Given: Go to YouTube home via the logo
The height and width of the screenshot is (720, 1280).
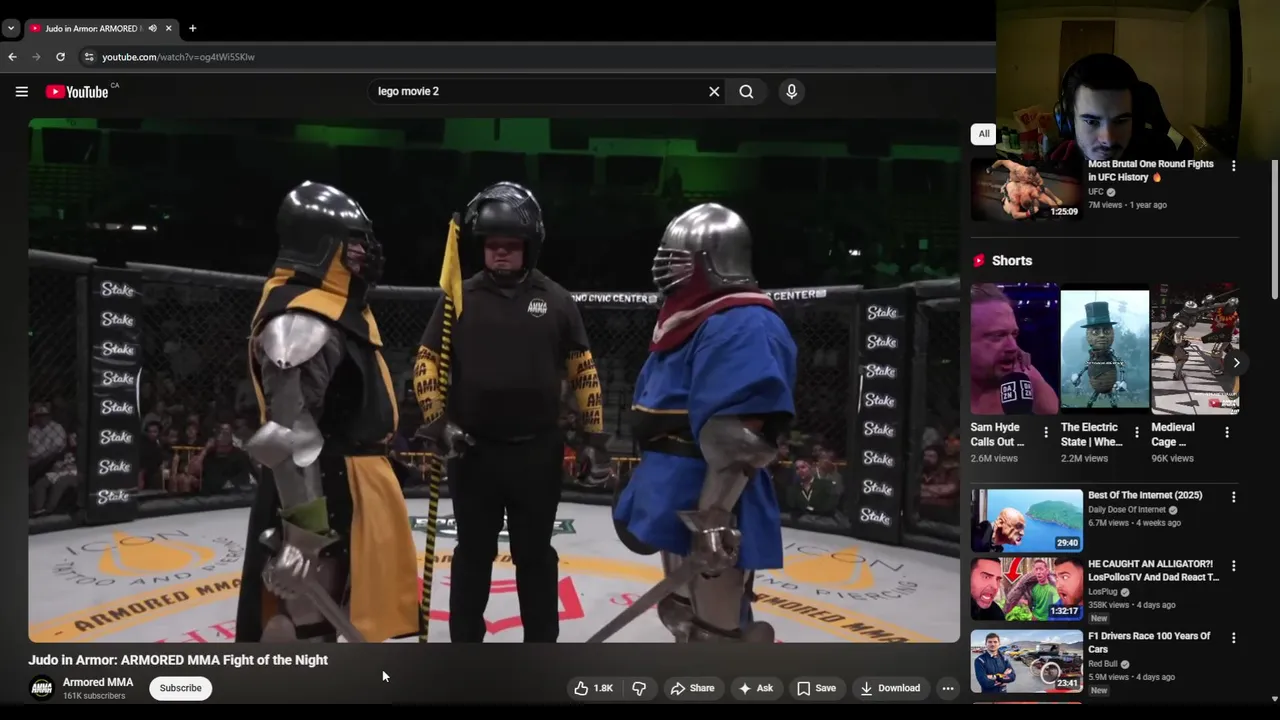Looking at the screenshot, I should click(77, 92).
